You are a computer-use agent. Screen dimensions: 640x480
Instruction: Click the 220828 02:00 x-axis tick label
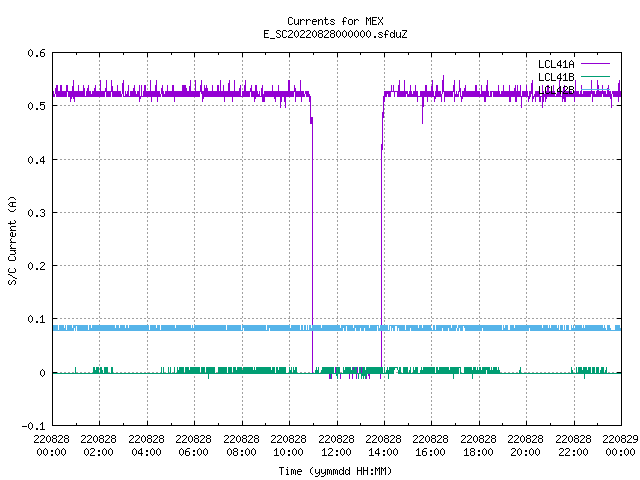pos(98,446)
